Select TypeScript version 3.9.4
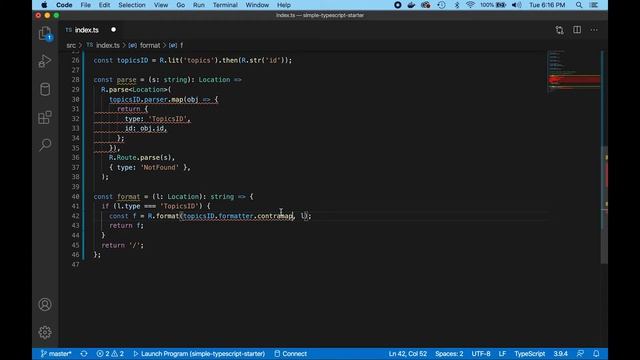This screenshot has width=640, height=360. click(560, 354)
